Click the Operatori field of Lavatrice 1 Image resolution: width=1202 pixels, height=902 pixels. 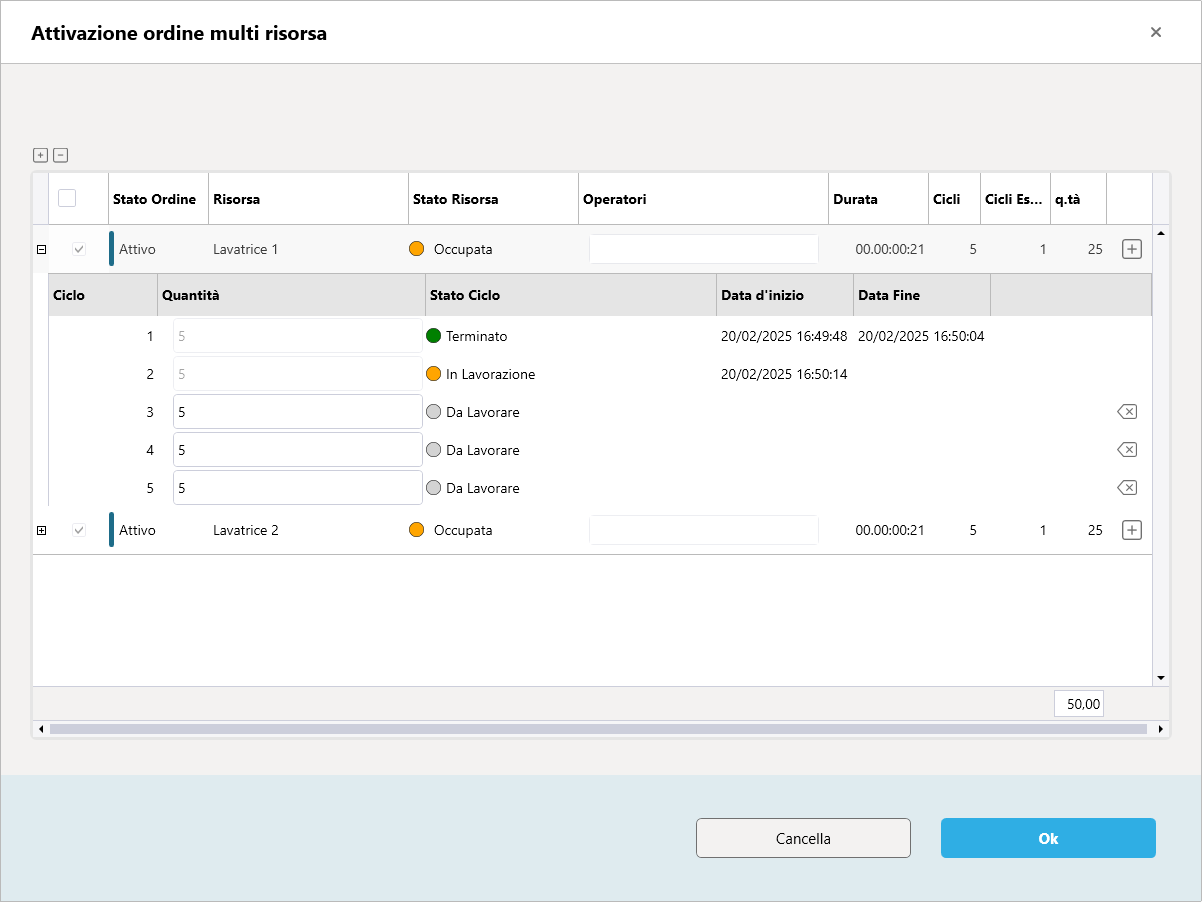tap(704, 249)
